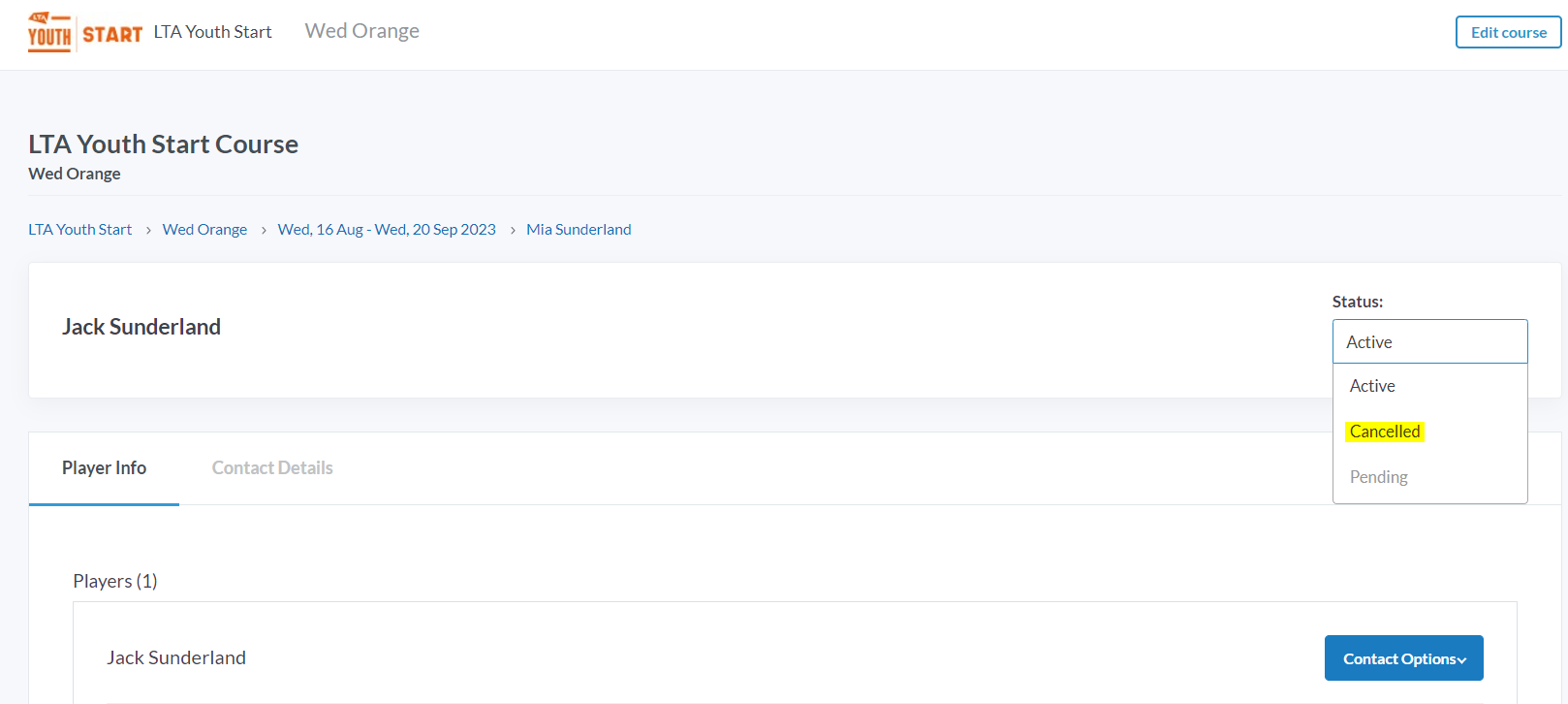Viewport: 1568px width, 704px height.
Task: Click the Wed Orange subtitle under course heading
Action: [x=75, y=174]
